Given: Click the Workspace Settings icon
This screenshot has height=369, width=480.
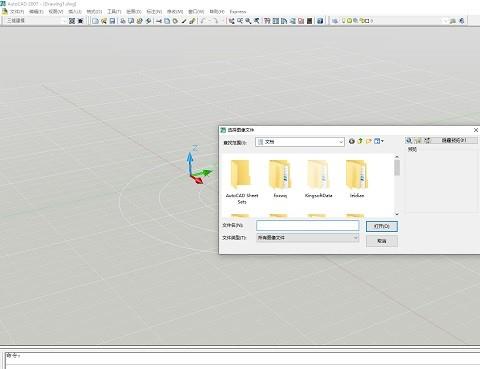Looking at the screenshot, I should (x=72, y=21).
